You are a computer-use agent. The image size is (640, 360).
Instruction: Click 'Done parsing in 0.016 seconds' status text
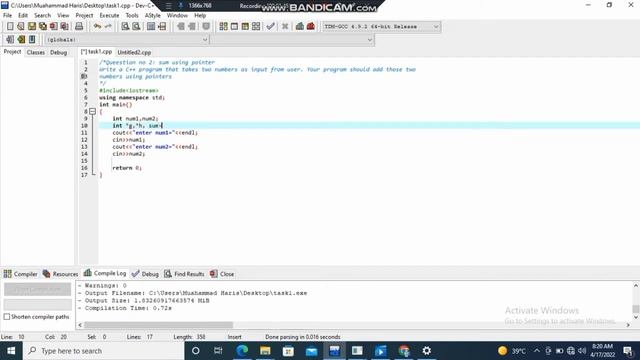pos(302,337)
